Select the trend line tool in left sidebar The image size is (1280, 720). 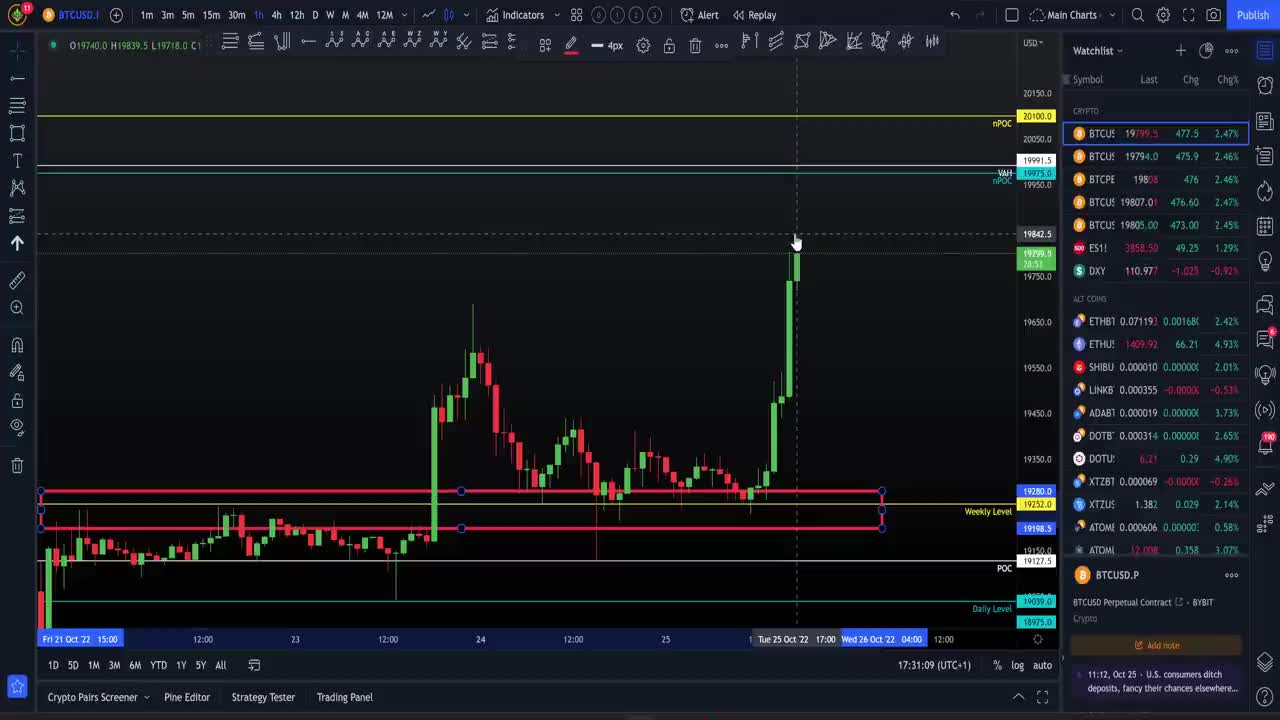(17, 78)
